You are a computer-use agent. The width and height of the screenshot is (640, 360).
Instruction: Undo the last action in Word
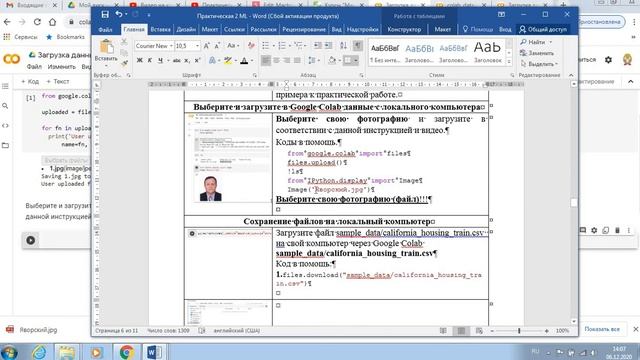[x=119, y=15]
